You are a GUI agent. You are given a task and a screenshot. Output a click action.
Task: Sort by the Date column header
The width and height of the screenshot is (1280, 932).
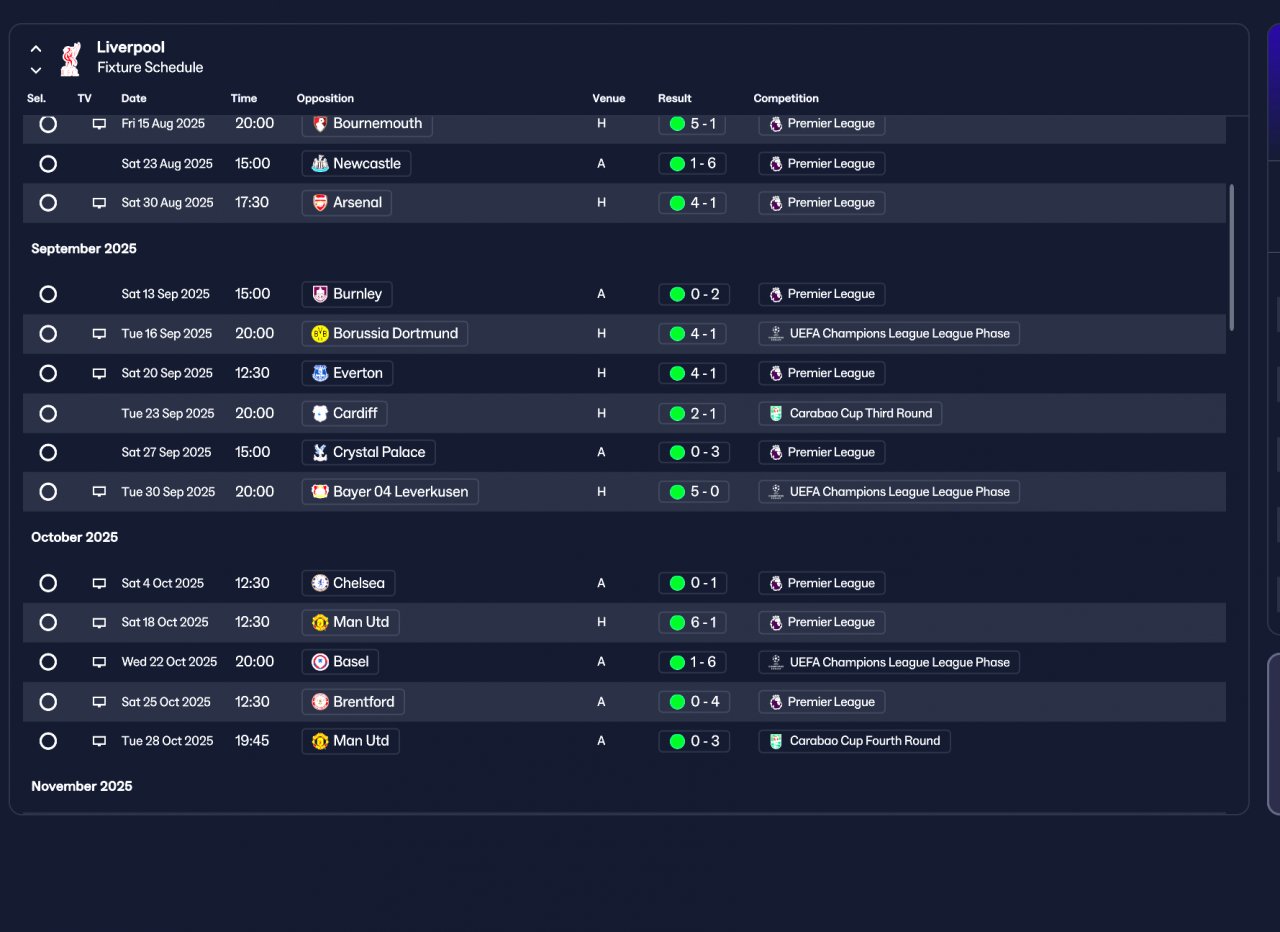click(134, 99)
